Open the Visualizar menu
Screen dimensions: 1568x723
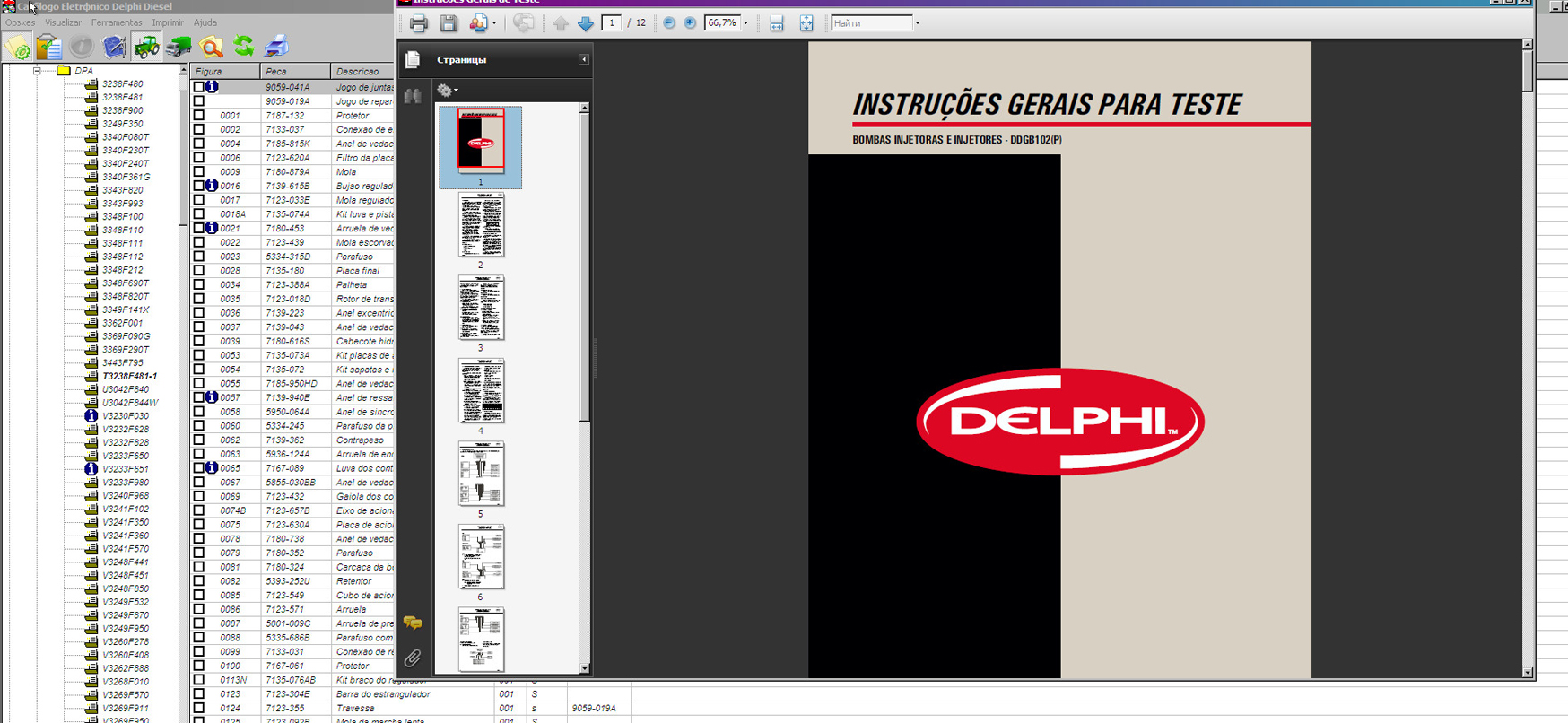coord(63,22)
